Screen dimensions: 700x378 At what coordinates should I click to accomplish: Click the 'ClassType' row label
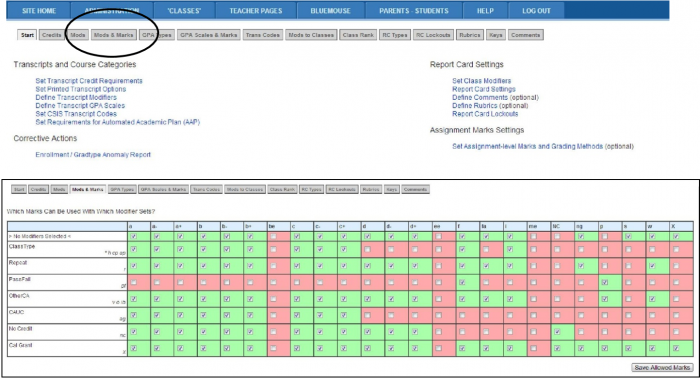[x=21, y=246]
